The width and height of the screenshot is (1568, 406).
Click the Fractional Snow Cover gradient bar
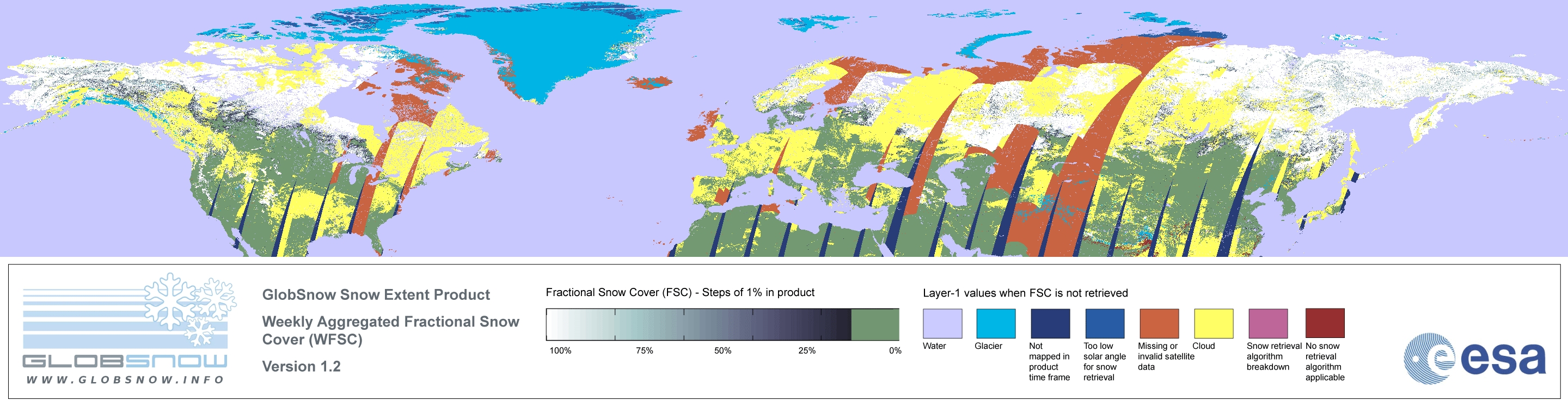click(722, 324)
